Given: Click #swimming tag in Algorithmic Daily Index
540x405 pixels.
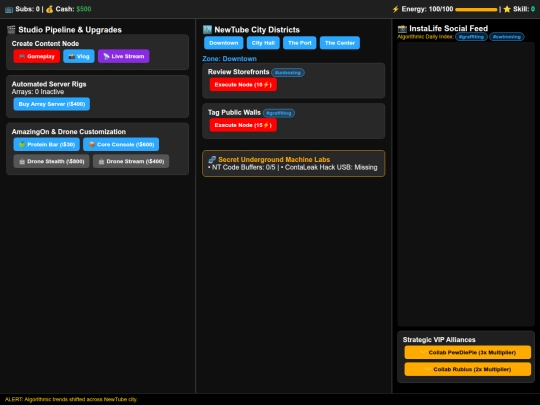Looking at the screenshot, I should tap(507, 37).
